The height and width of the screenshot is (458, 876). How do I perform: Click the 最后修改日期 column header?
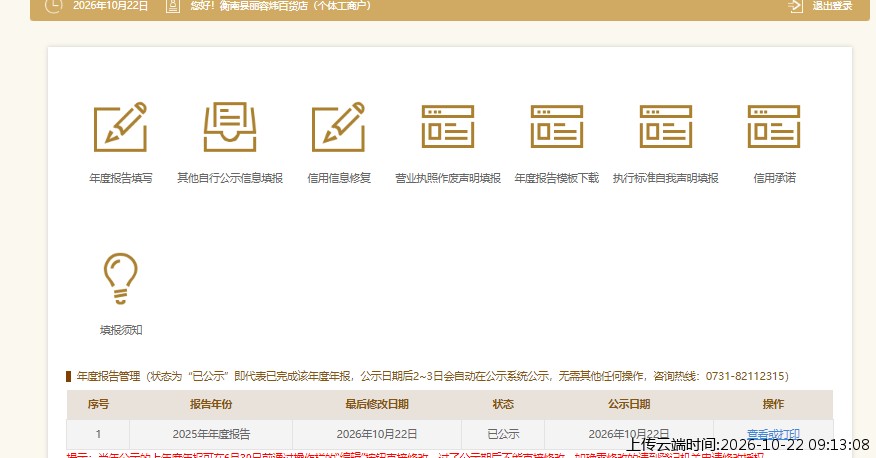(x=377, y=404)
